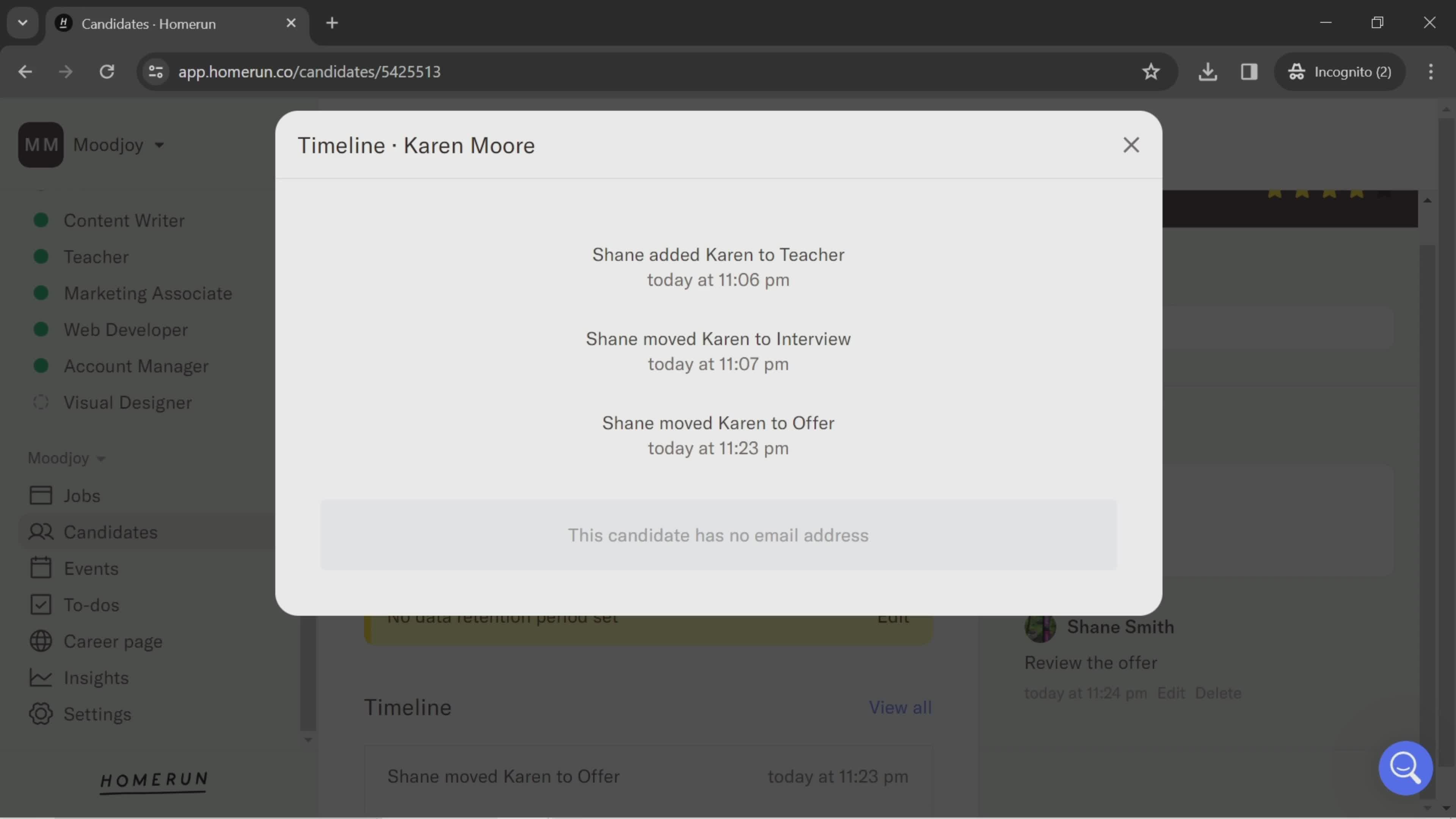The height and width of the screenshot is (819, 1456).
Task: Go forward in browser history
Action: click(66, 72)
